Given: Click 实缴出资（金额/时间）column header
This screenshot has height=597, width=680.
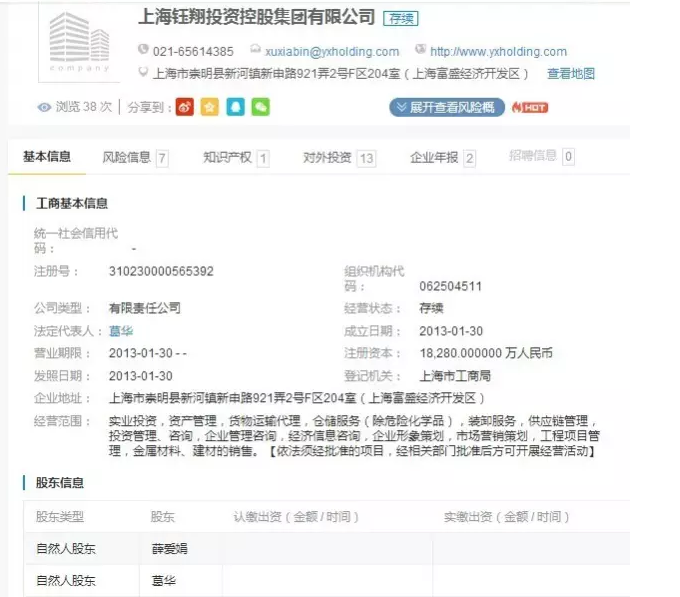Looking at the screenshot, I should tap(507, 517).
